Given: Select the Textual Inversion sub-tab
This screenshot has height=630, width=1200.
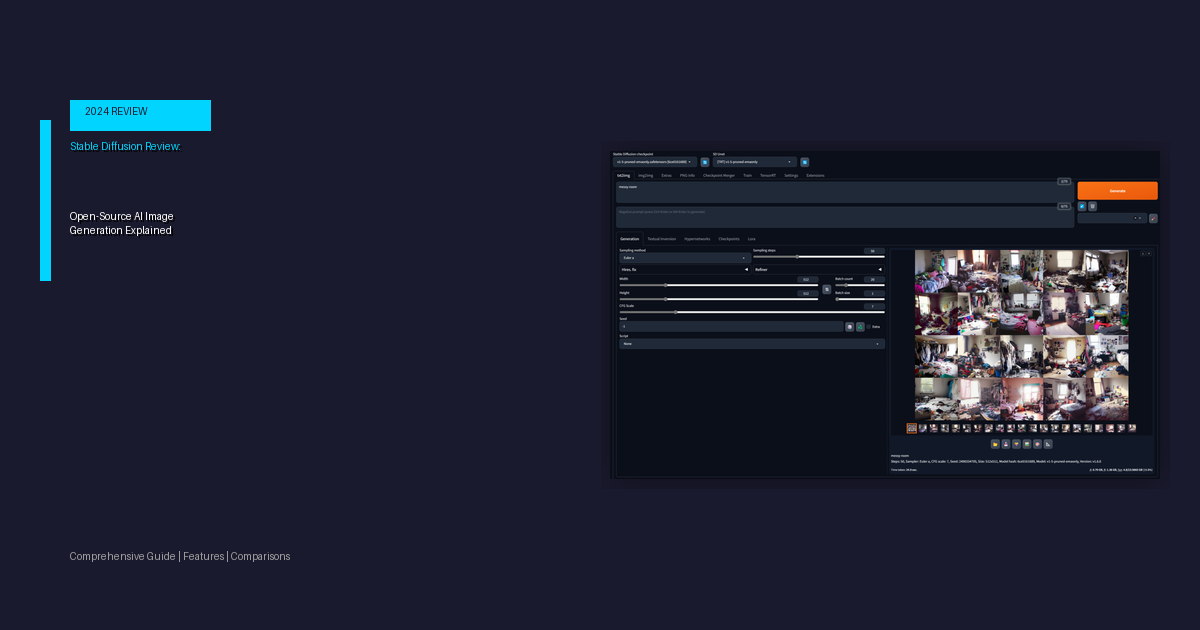Looking at the screenshot, I should 662,239.
